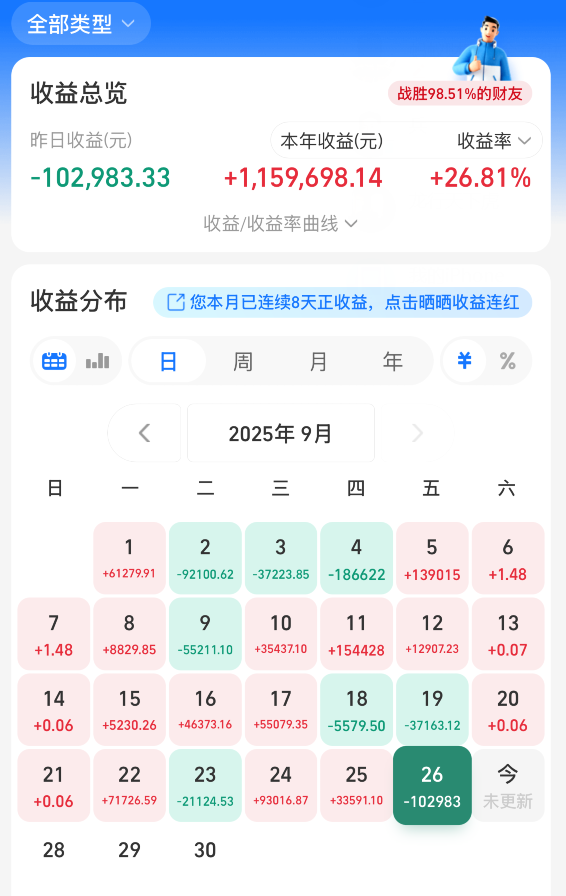Expand the 收益率 dropdown
This screenshot has height=896, width=566.
tap(494, 141)
